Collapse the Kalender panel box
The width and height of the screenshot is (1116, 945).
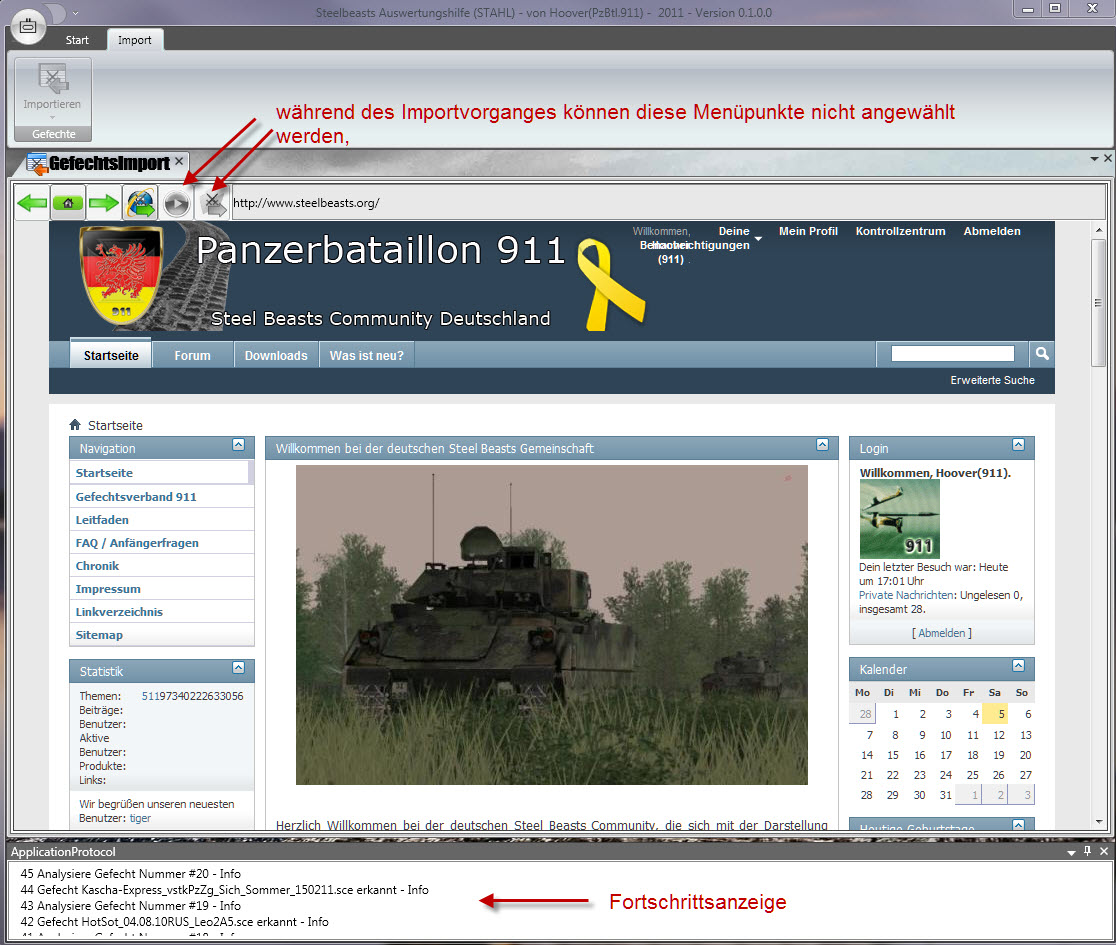[x=1018, y=665]
